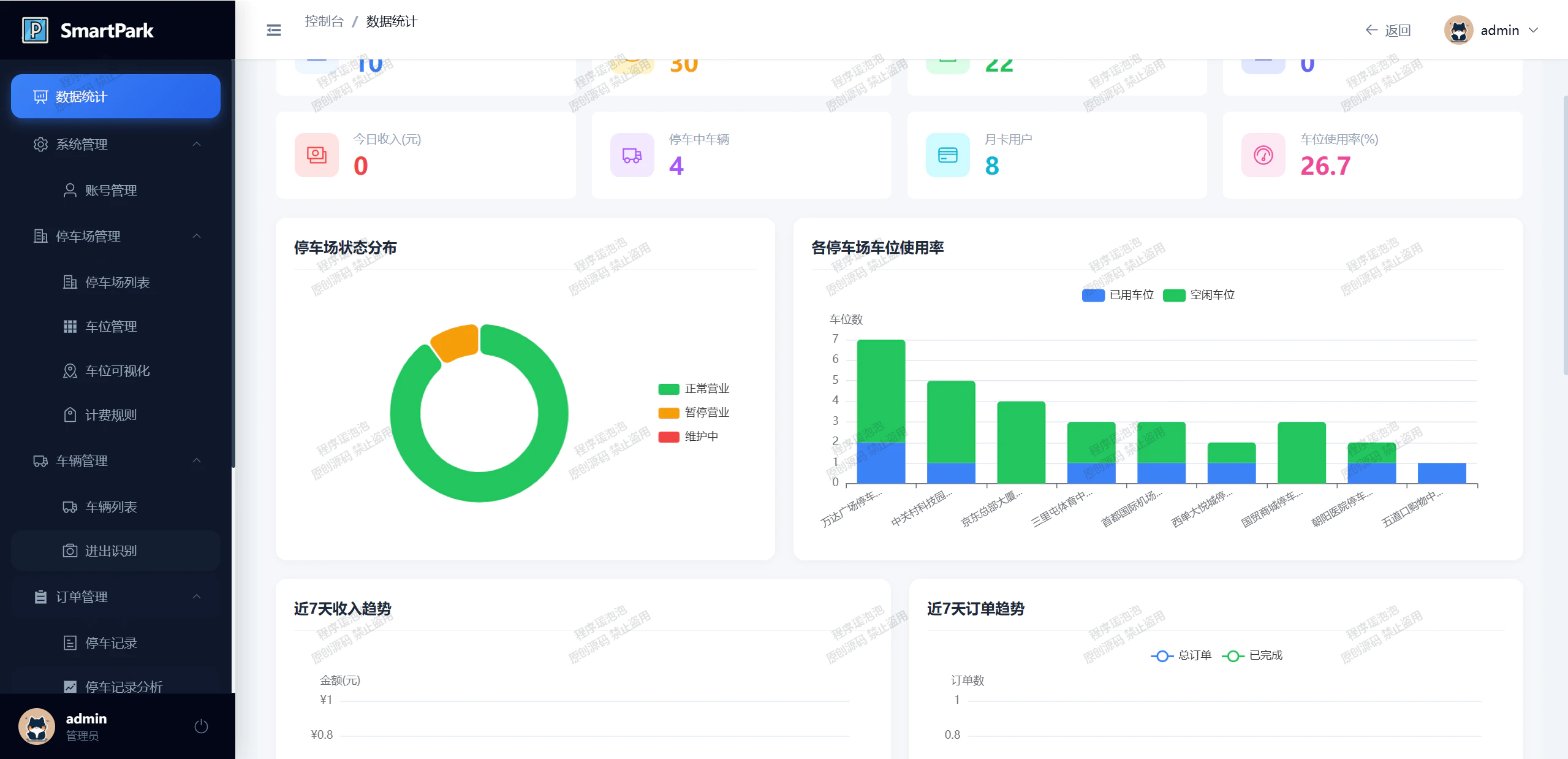Viewport: 1568px width, 759px height.
Task: Open the 计费规则 menu item
Action: (116, 415)
